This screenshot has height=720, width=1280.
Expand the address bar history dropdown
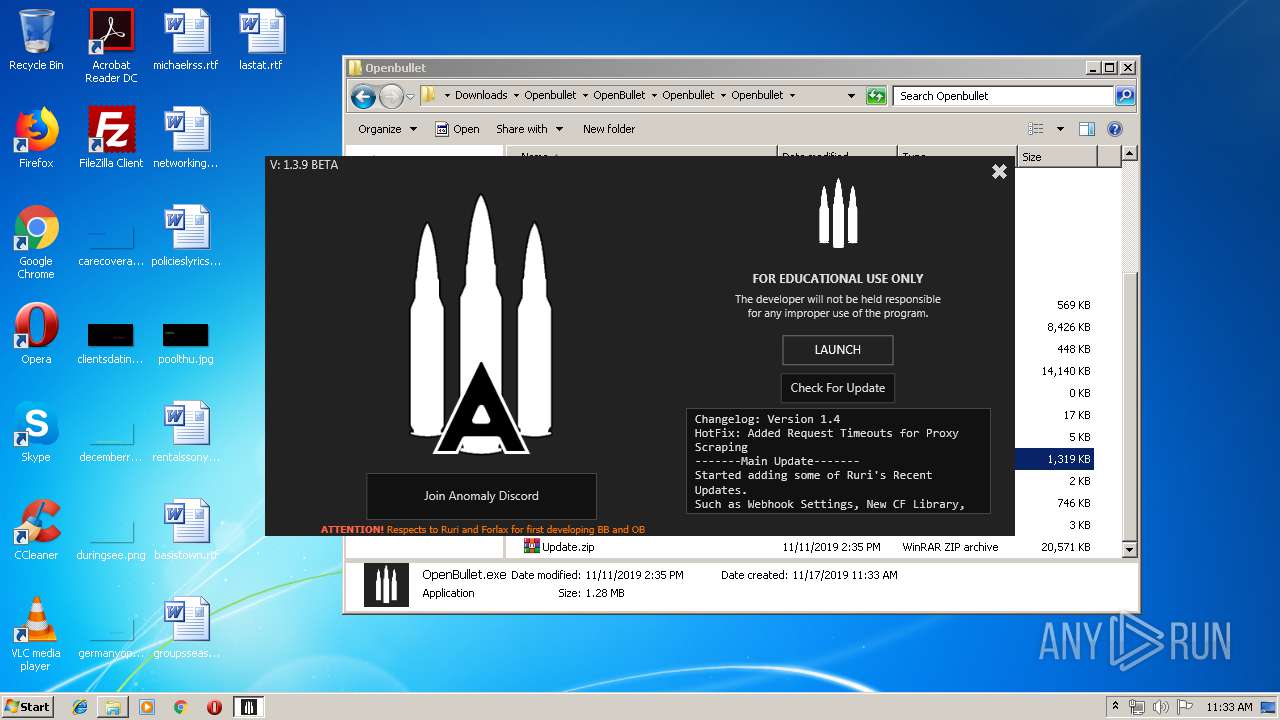click(x=851, y=96)
